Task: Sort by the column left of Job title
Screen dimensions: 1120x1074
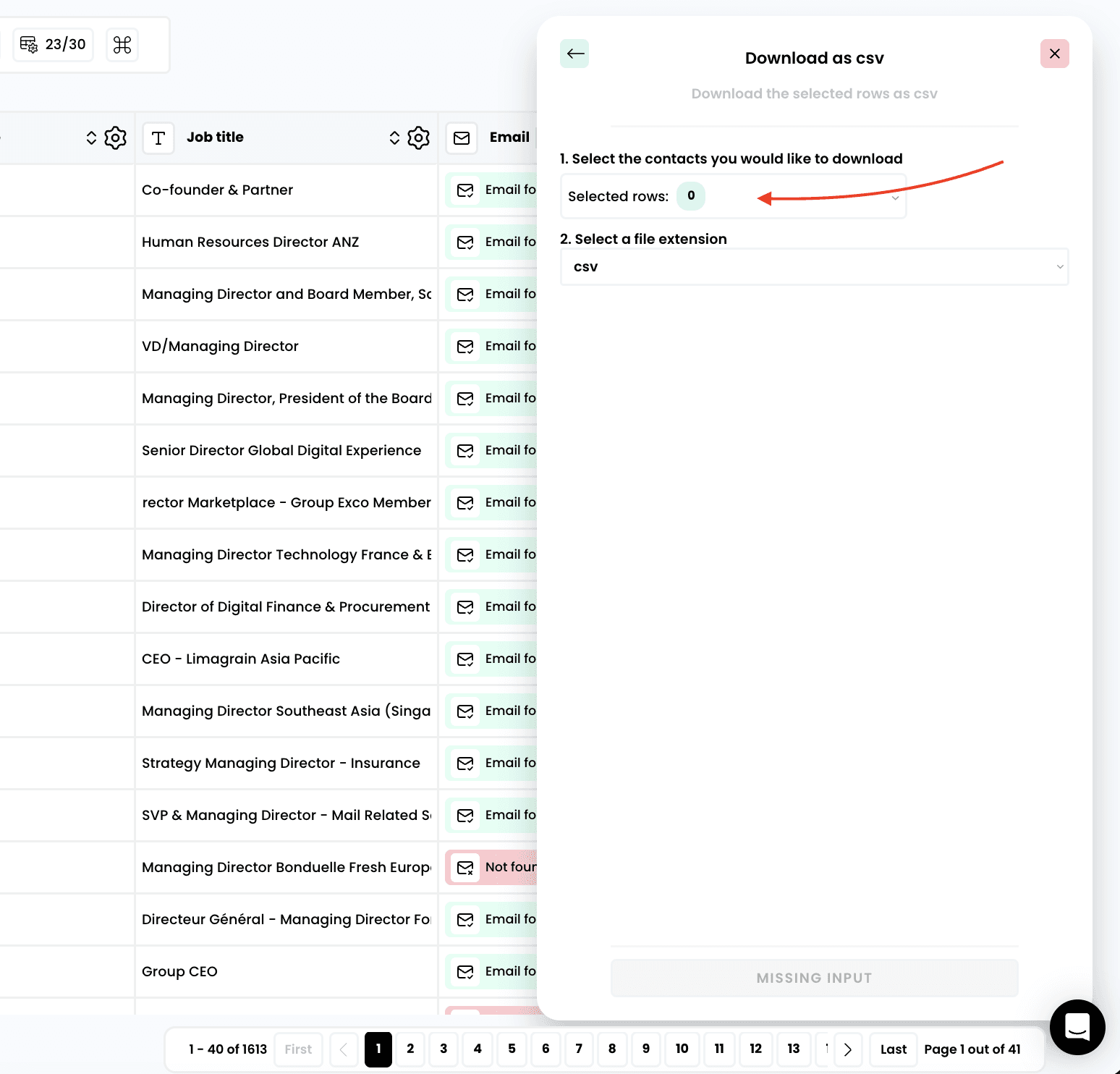Action: click(x=91, y=138)
